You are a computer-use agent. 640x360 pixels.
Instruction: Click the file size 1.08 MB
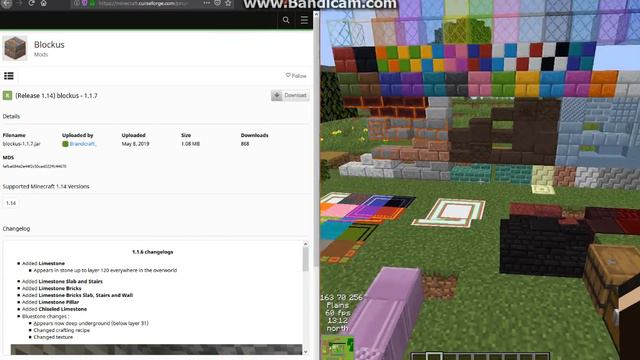coord(190,144)
